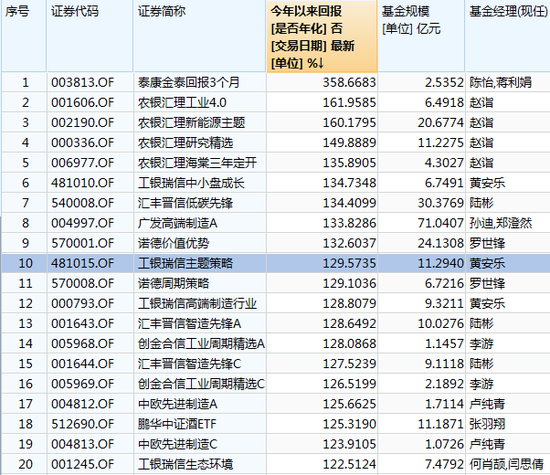The width and height of the screenshot is (550, 475).
Task: Select fund code 001644.OF
Action: 83,363
